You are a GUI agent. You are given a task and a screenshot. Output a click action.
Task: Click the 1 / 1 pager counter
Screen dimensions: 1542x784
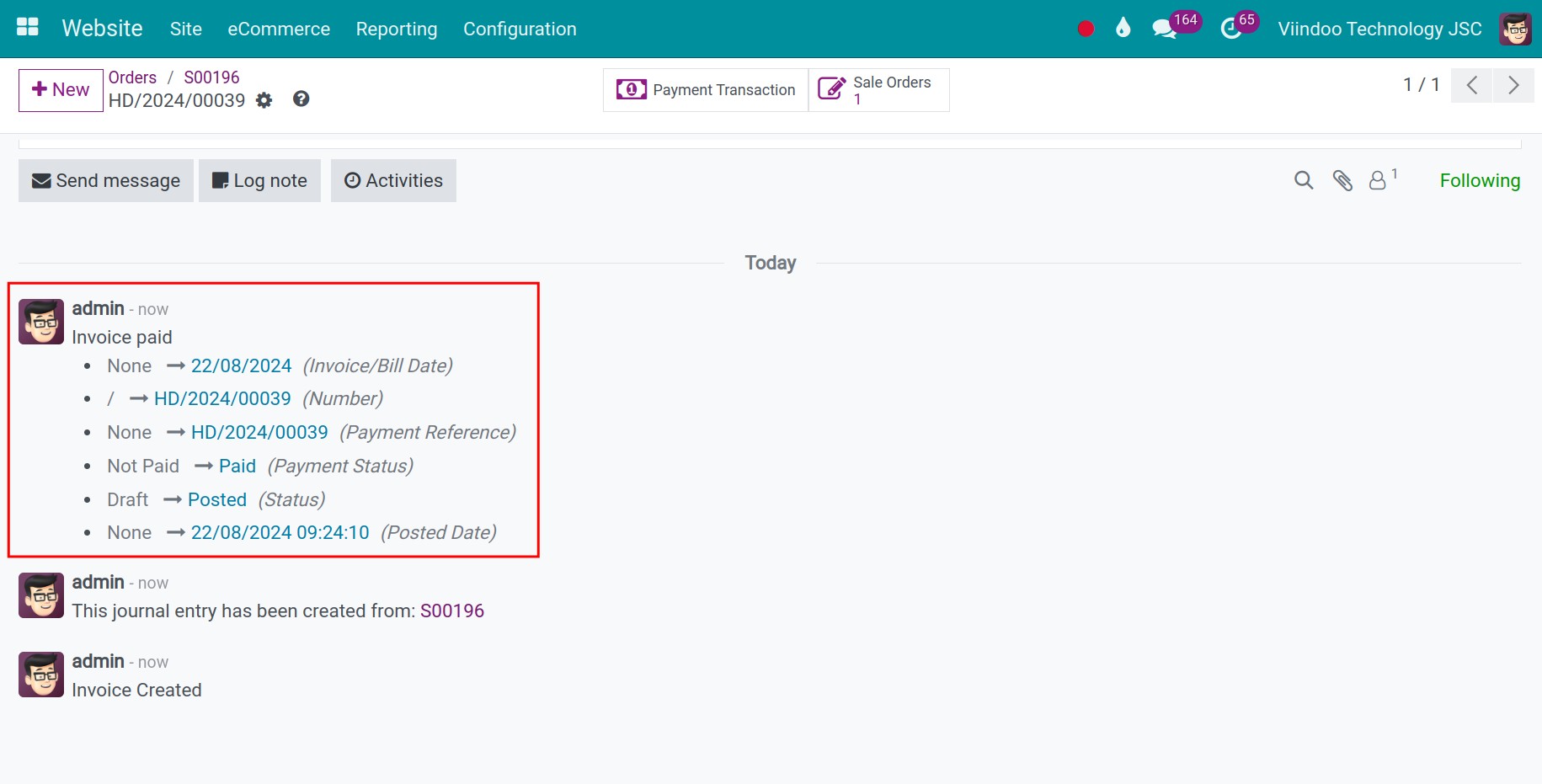tap(1421, 85)
